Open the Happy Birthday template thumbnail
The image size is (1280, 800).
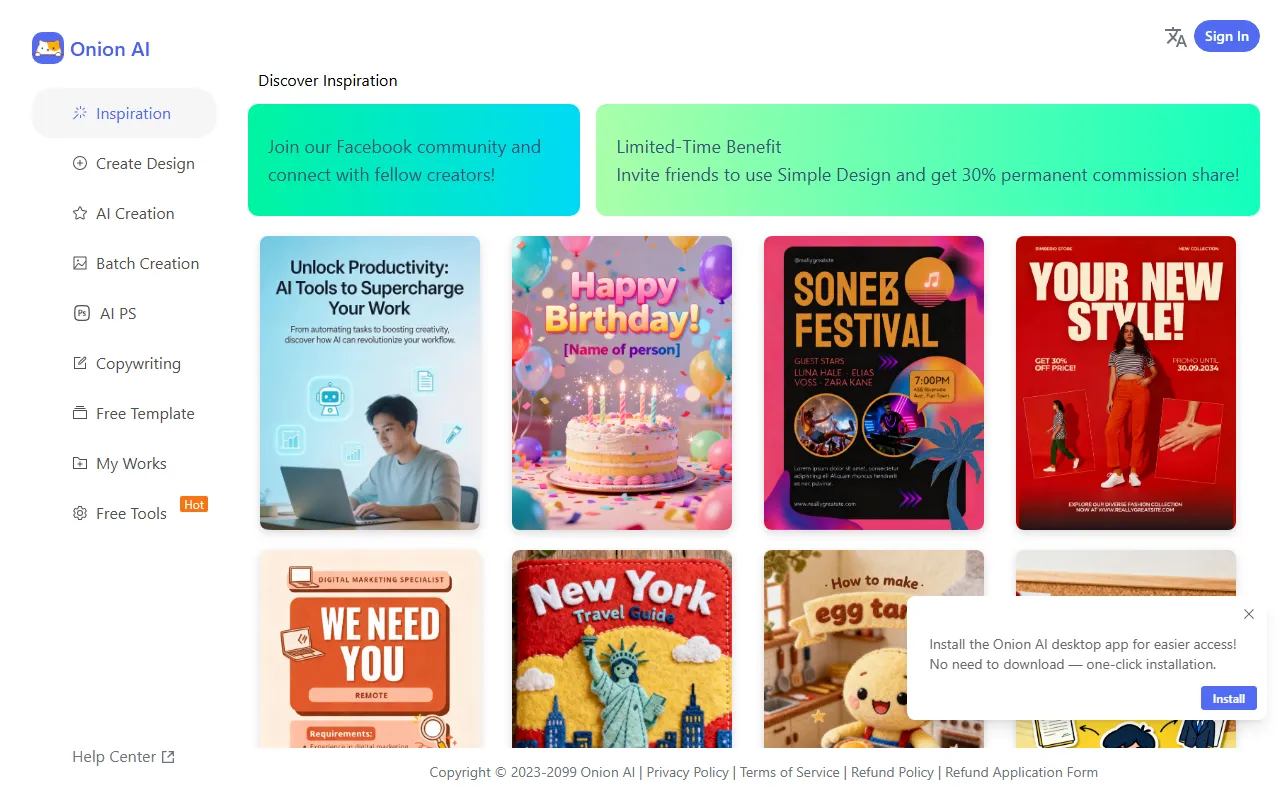622,383
